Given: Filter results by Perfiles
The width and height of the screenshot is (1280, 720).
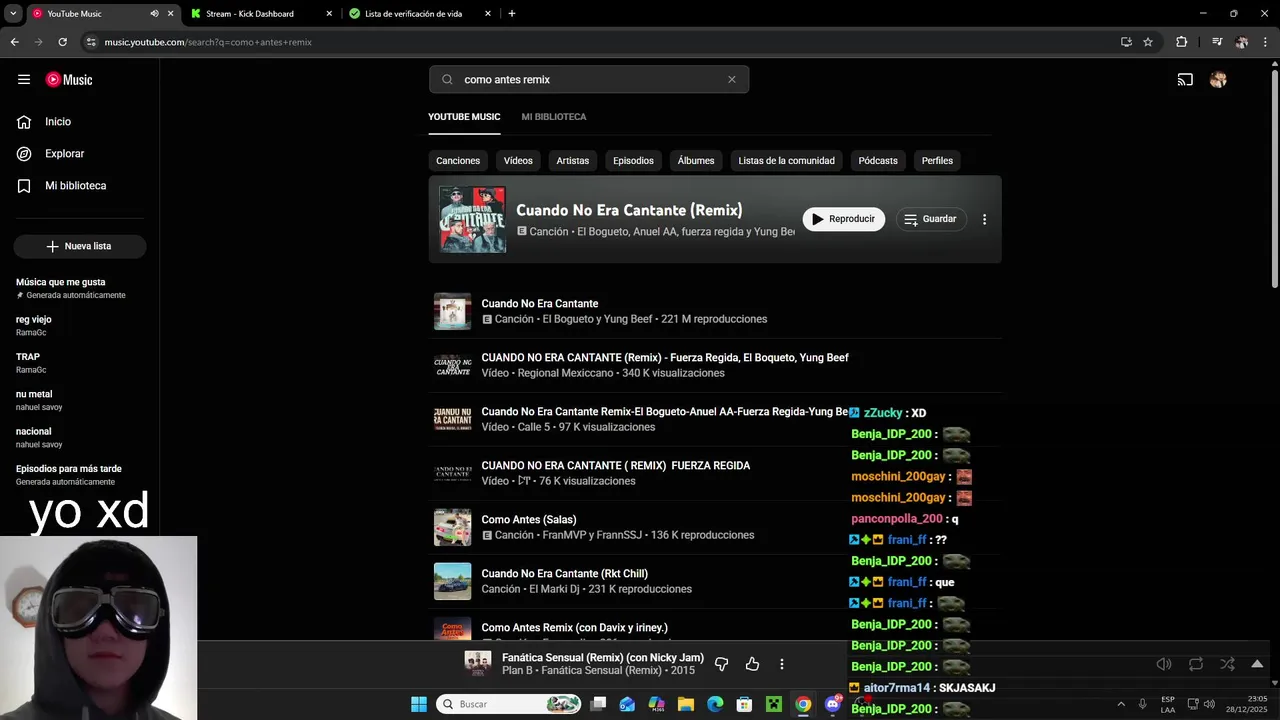Looking at the screenshot, I should pos(937,161).
